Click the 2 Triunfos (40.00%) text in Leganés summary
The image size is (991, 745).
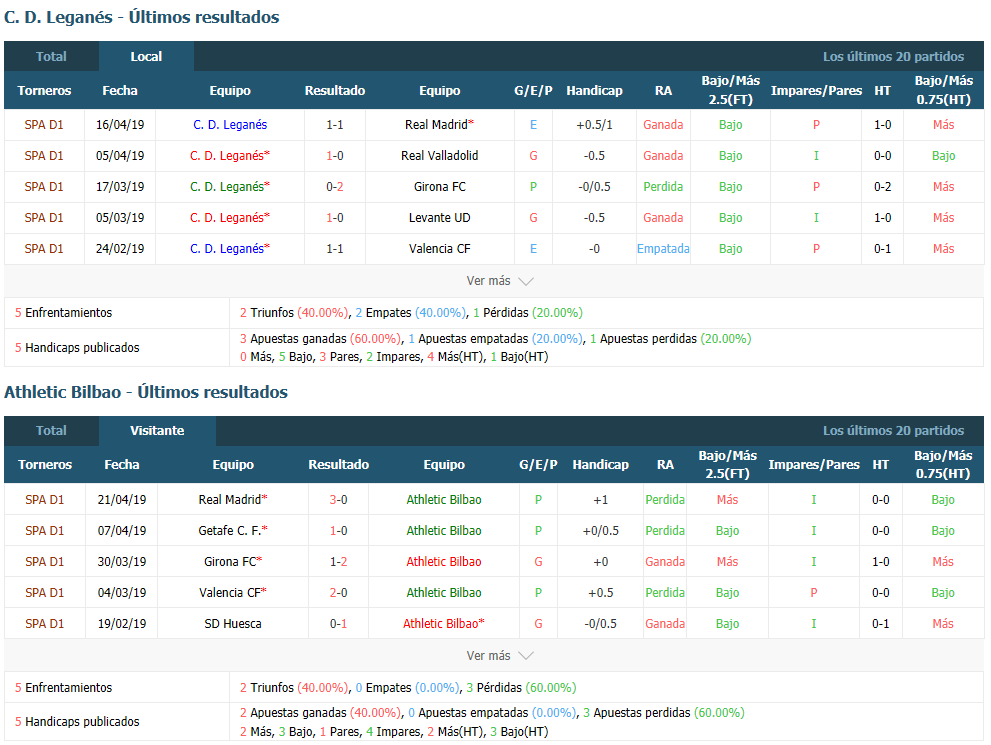coord(294,312)
